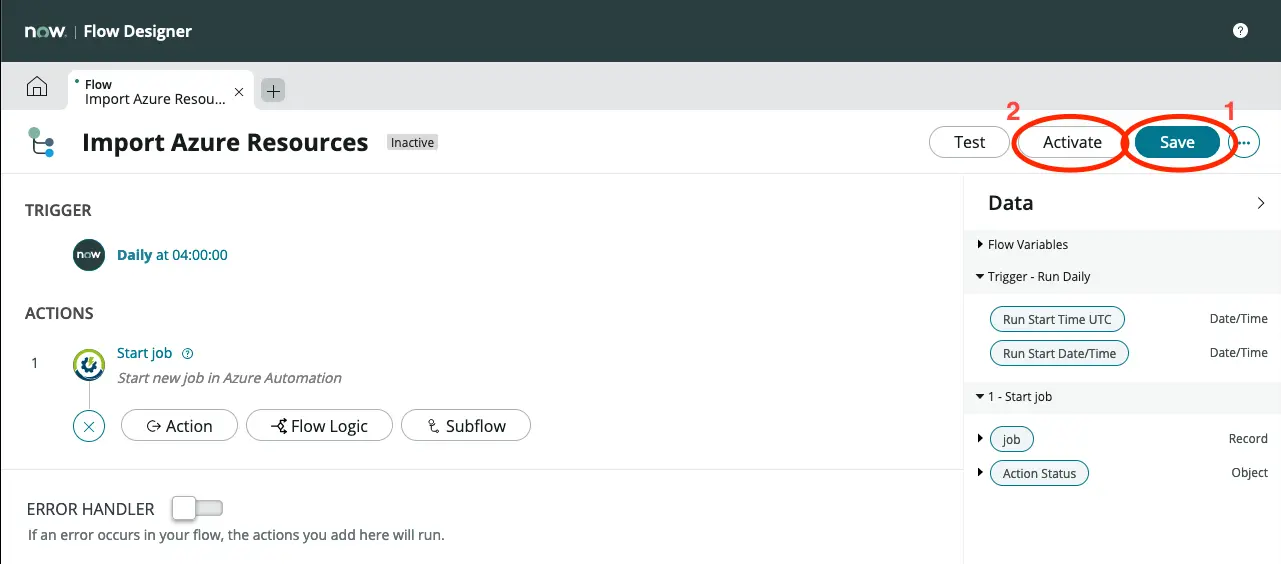Collapse the Trigger - Run Daily section
This screenshot has height=564, width=1281.
coord(980,277)
